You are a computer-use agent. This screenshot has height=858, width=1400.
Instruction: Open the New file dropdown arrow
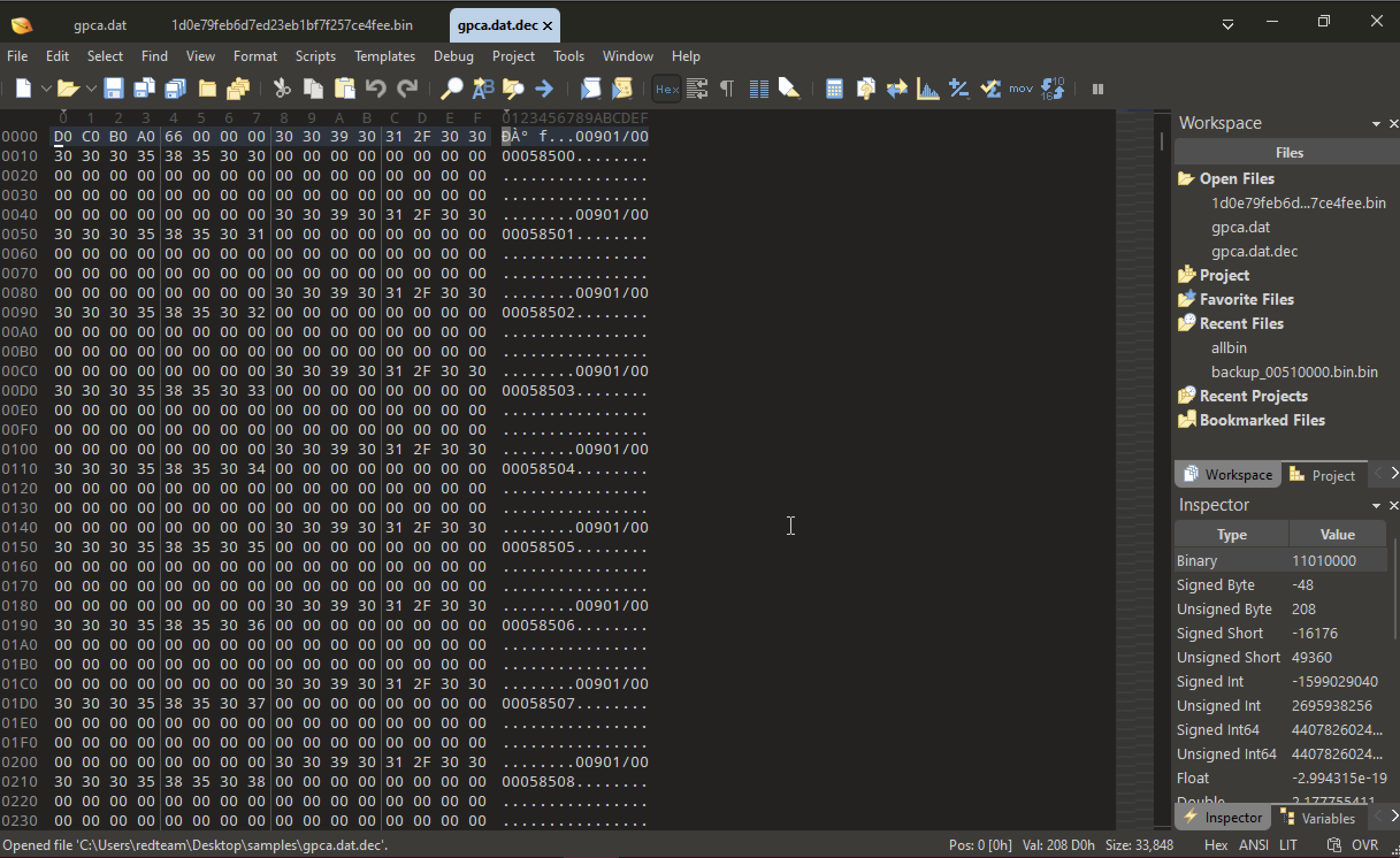[x=46, y=89]
